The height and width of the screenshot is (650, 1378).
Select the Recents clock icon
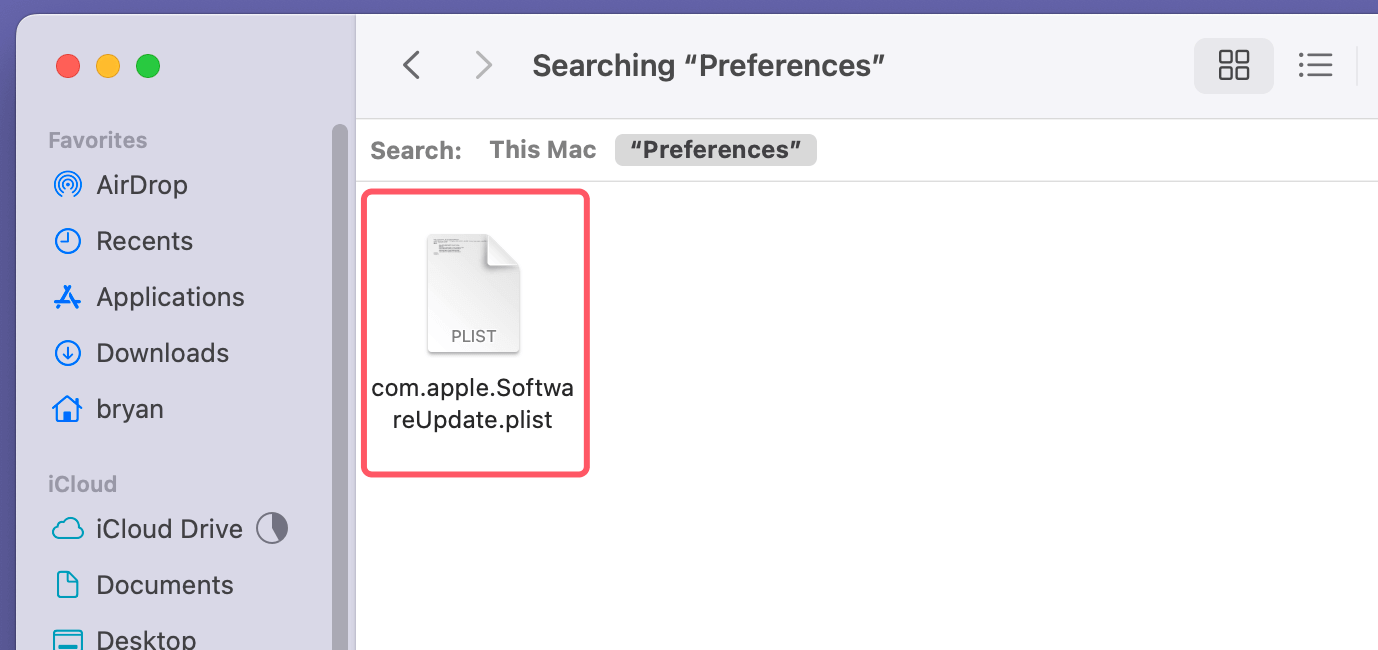[x=67, y=240]
